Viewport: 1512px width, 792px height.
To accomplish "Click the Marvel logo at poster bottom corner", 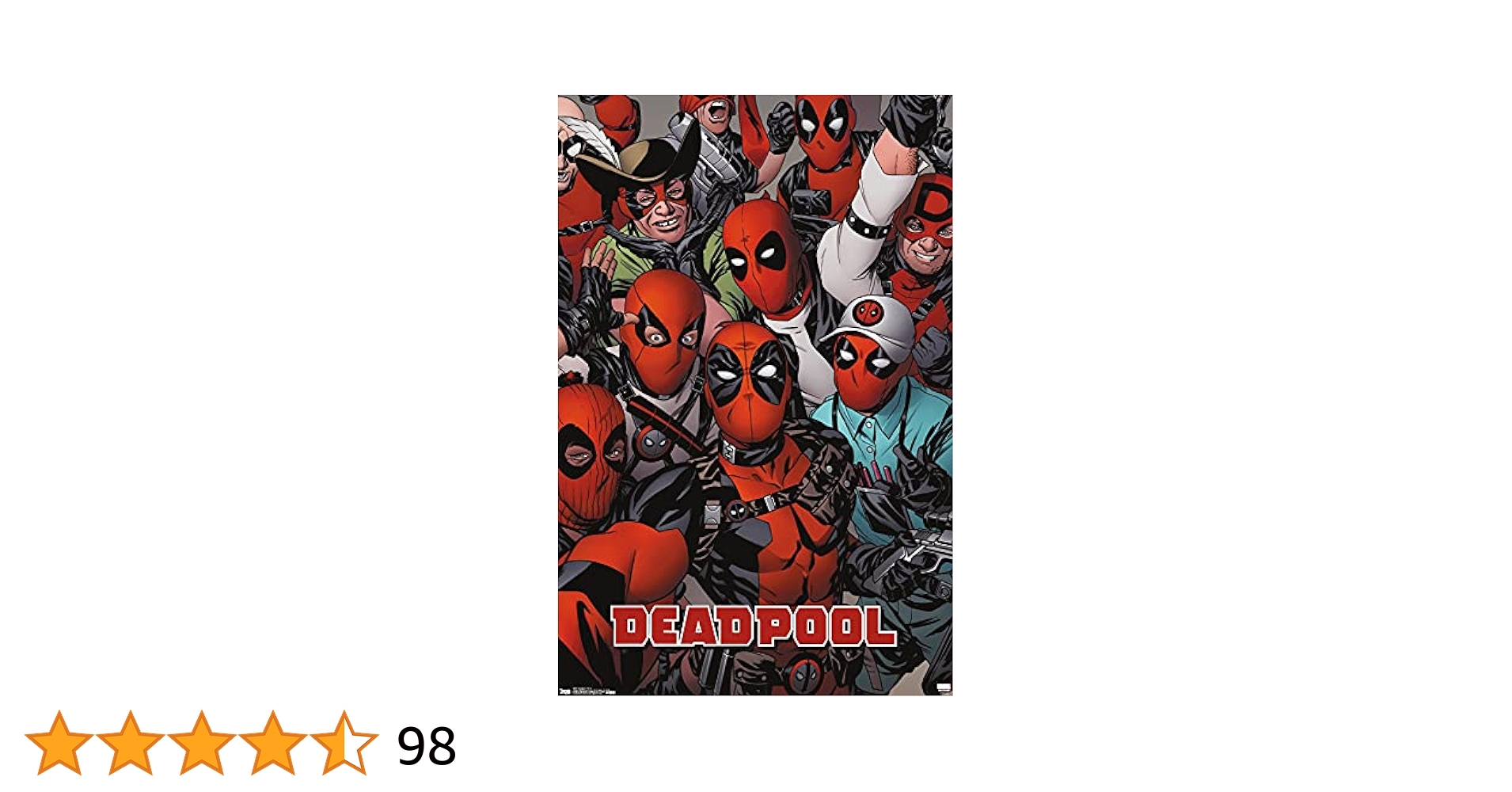I will [x=944, y=687].
